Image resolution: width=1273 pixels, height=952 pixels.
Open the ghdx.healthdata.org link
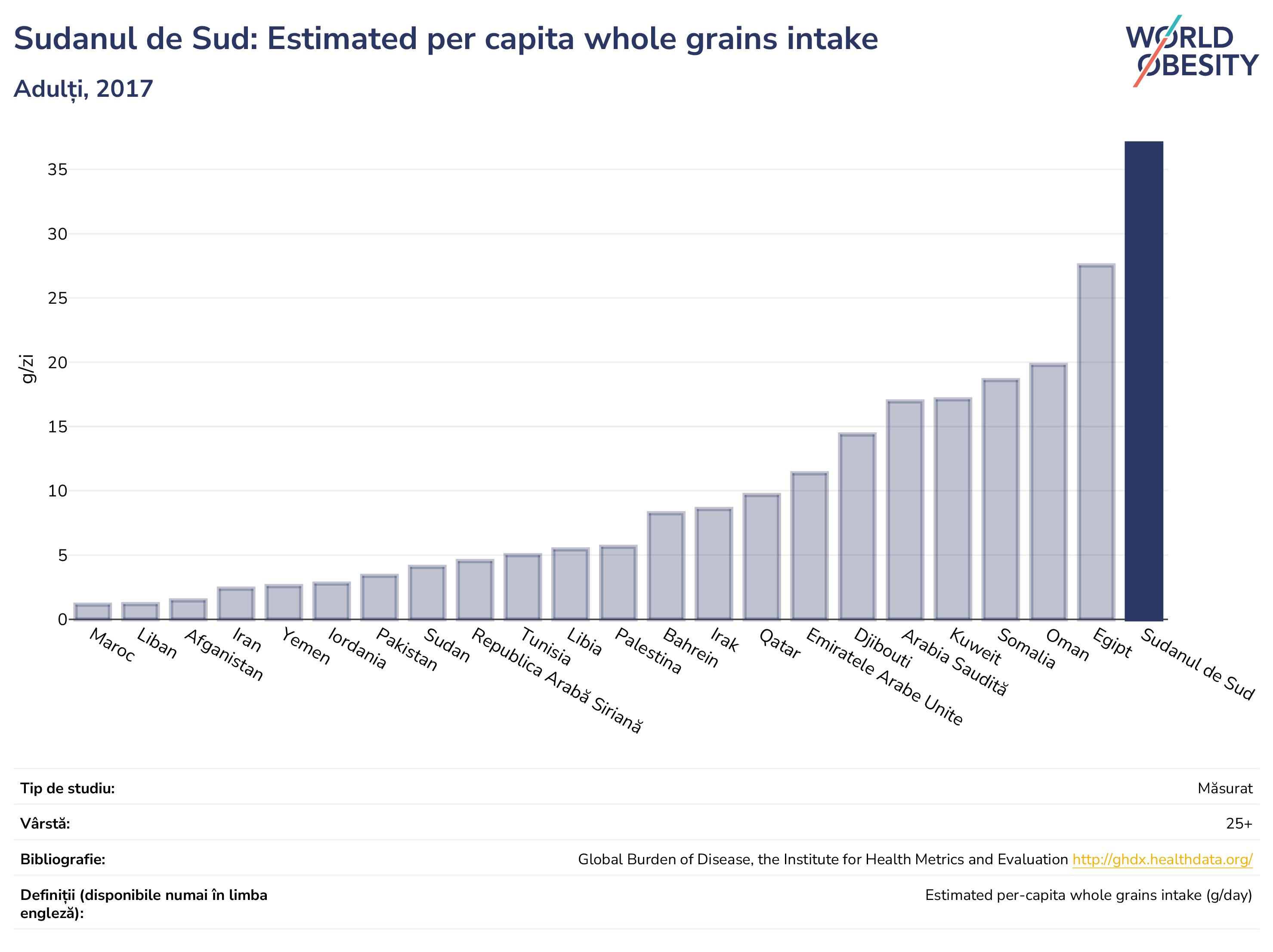(x=1162, y=860)
